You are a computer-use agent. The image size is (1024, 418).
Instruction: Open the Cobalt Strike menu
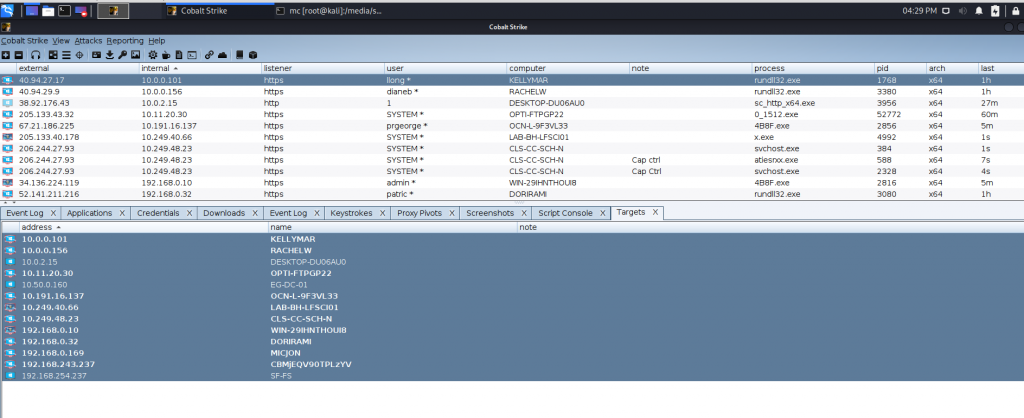(x=24, y=40)
